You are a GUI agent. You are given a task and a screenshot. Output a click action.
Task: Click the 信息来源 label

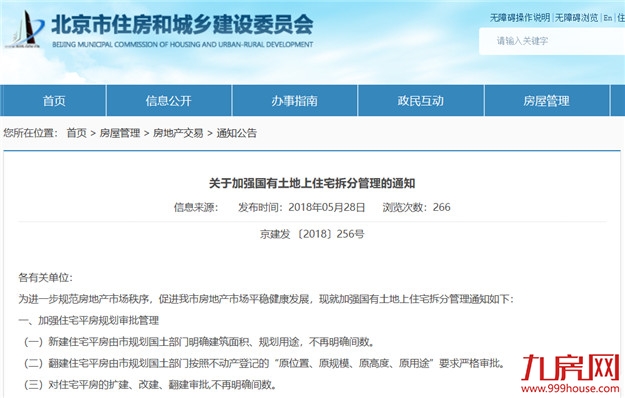point(196,207)
